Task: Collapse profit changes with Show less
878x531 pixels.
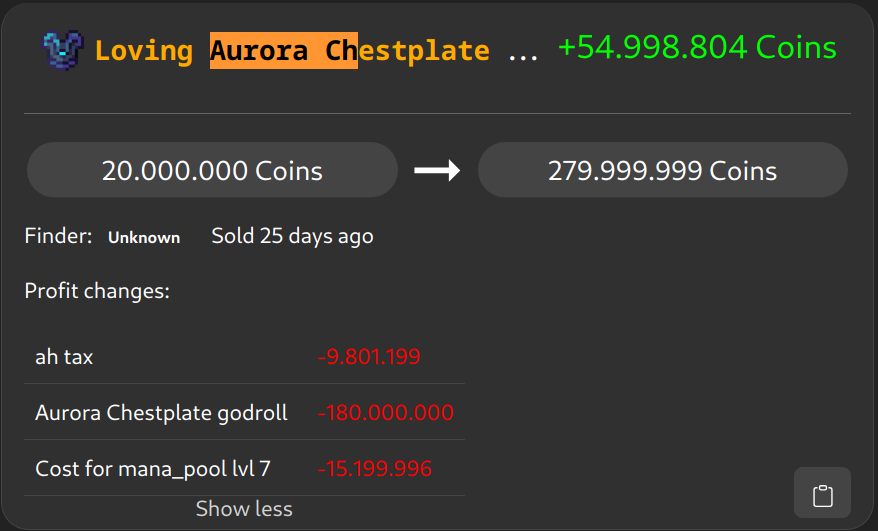Action: tap(244, 509)
